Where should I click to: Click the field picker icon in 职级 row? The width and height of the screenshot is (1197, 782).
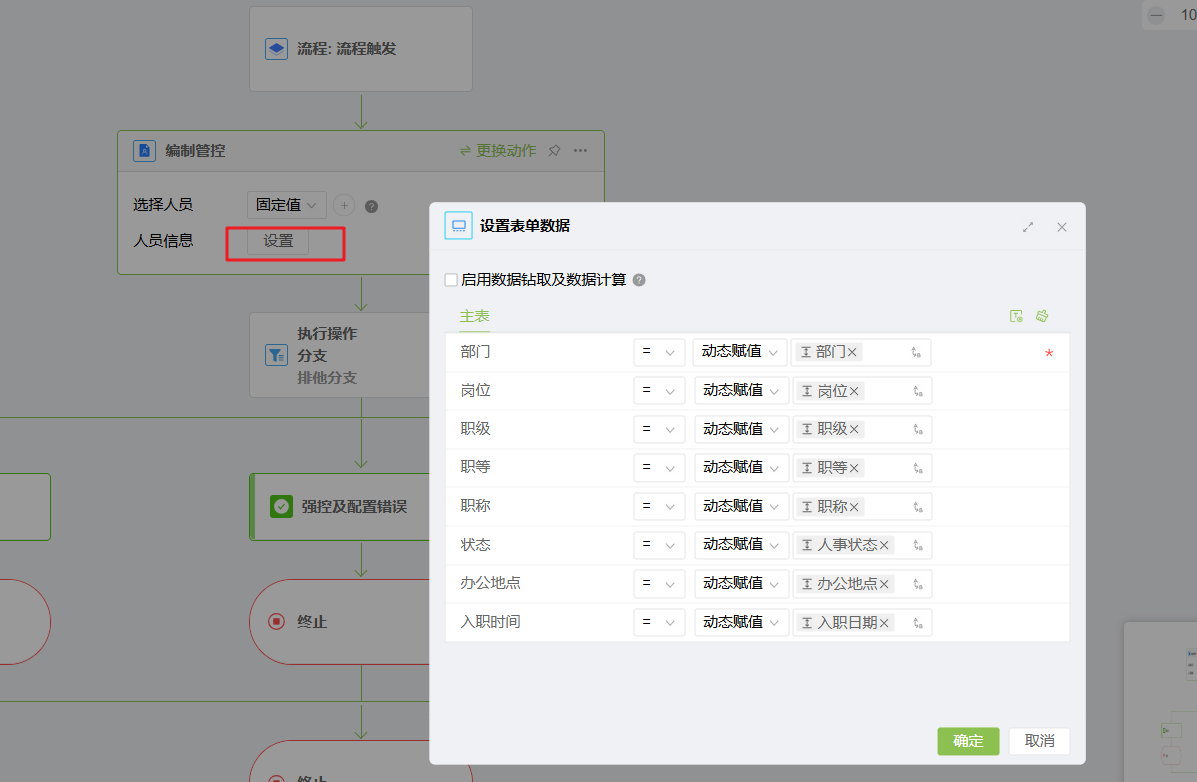[918, 429]
